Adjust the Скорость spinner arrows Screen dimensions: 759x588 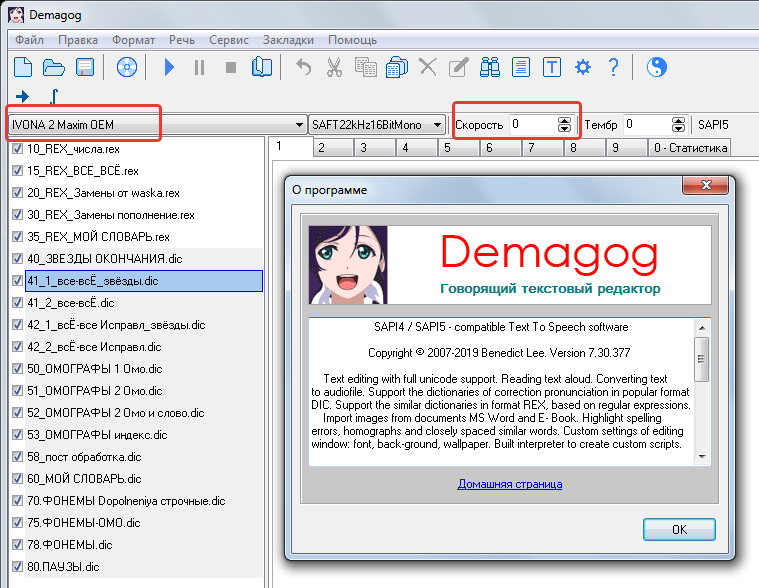[564, 125]
